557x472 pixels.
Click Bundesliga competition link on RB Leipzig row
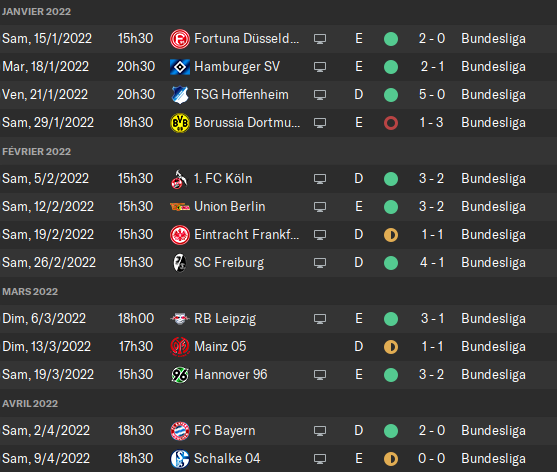point(493,319)
